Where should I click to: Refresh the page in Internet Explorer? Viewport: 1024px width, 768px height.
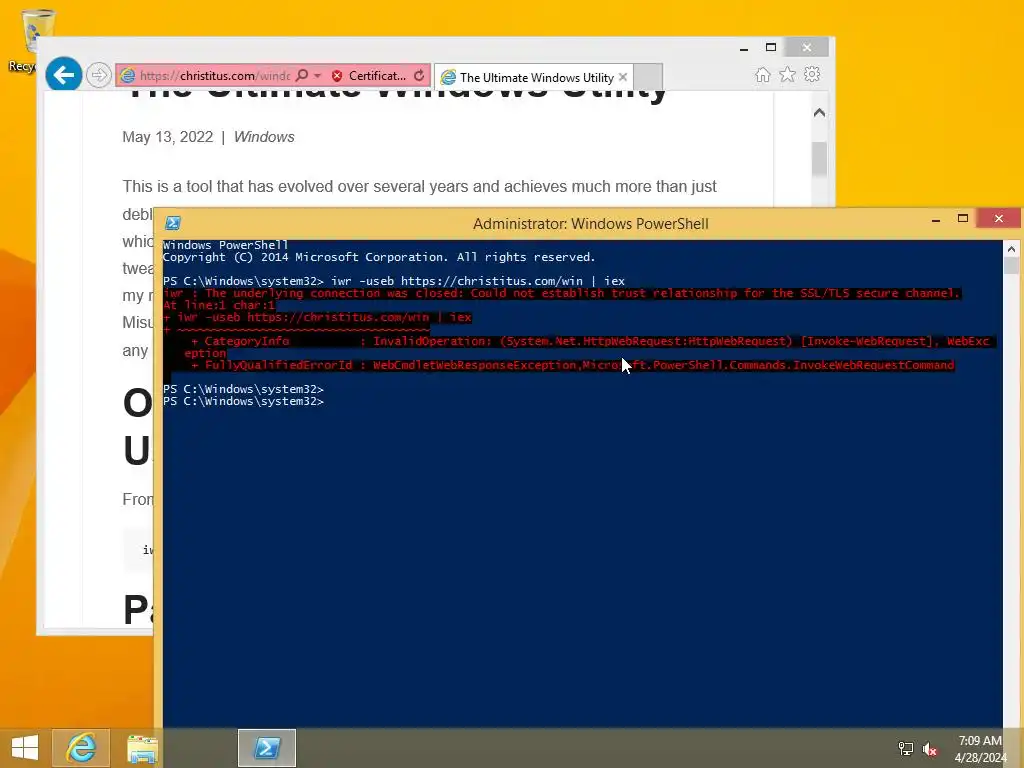419,76
